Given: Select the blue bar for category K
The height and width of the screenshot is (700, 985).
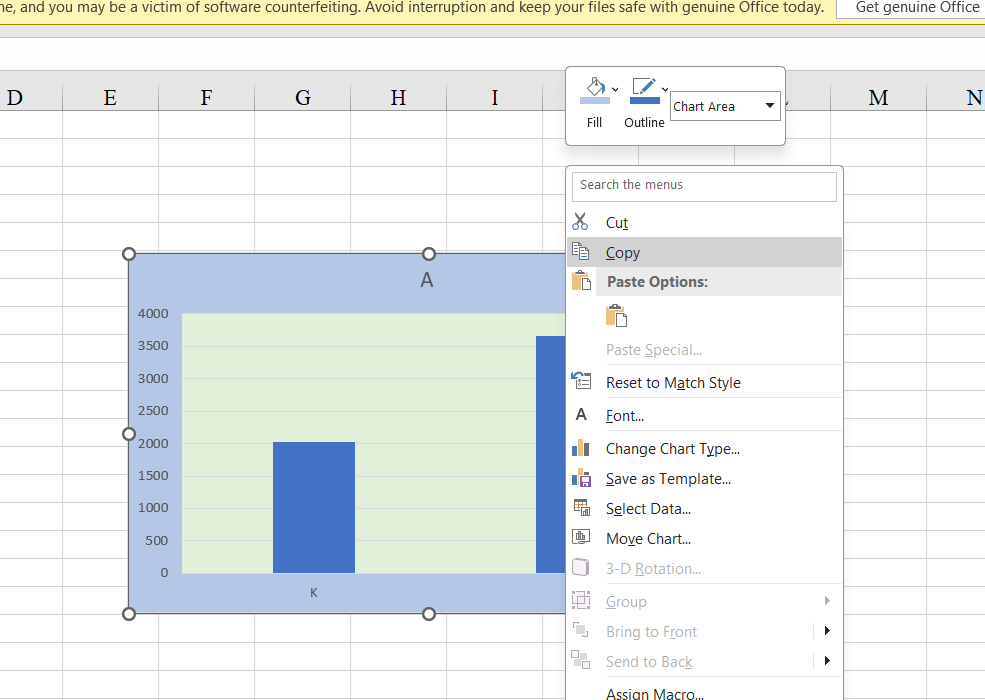Looking at the screenshot, I should click(x=313, y=508).
